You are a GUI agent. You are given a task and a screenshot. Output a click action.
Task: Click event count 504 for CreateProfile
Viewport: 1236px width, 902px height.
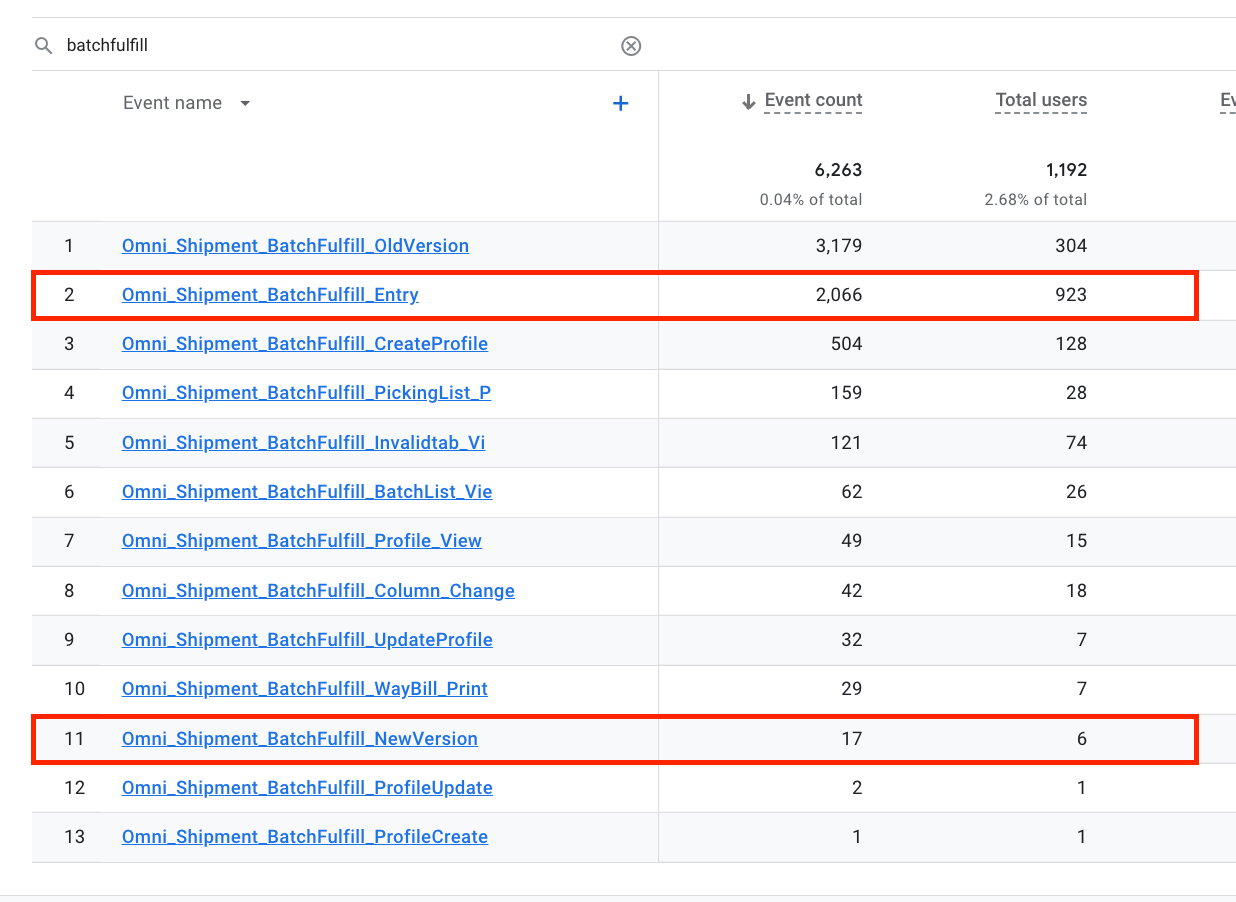coord(846,344)
